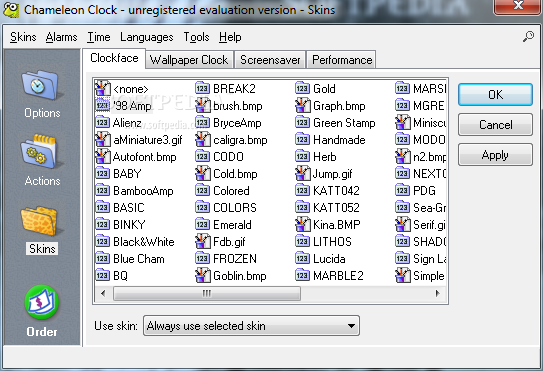Click the icon beside Autofont.bmp
543x371 pixels.
[103, 157]
